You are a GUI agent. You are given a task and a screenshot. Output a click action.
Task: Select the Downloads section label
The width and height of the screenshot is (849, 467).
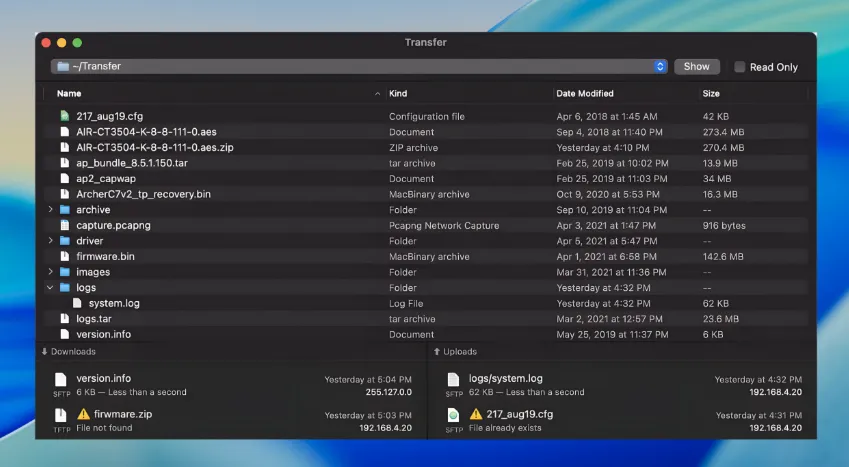click(x=73, y=352)
